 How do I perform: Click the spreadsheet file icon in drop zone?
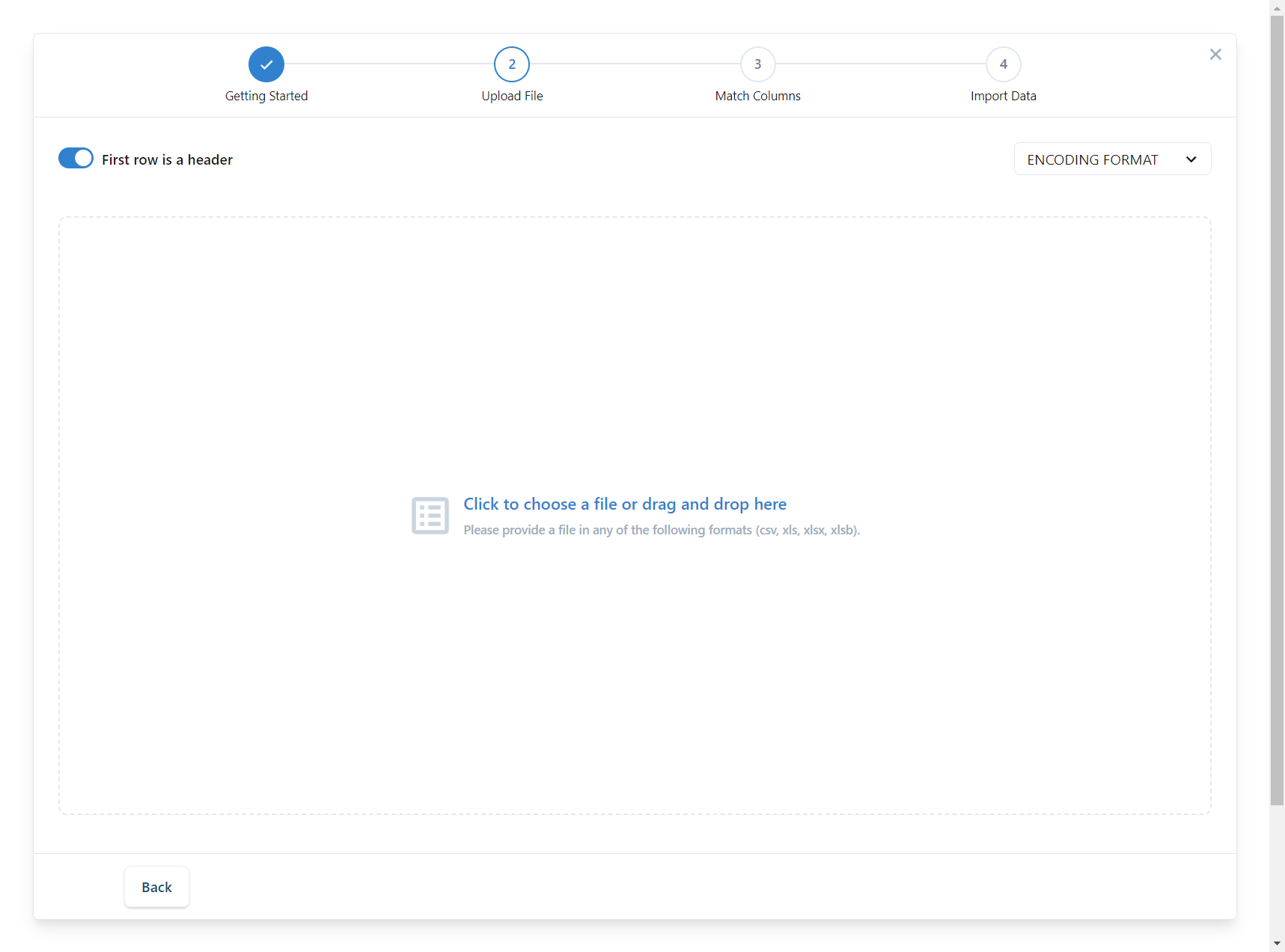pyautogui.click(x=430, y=516)
